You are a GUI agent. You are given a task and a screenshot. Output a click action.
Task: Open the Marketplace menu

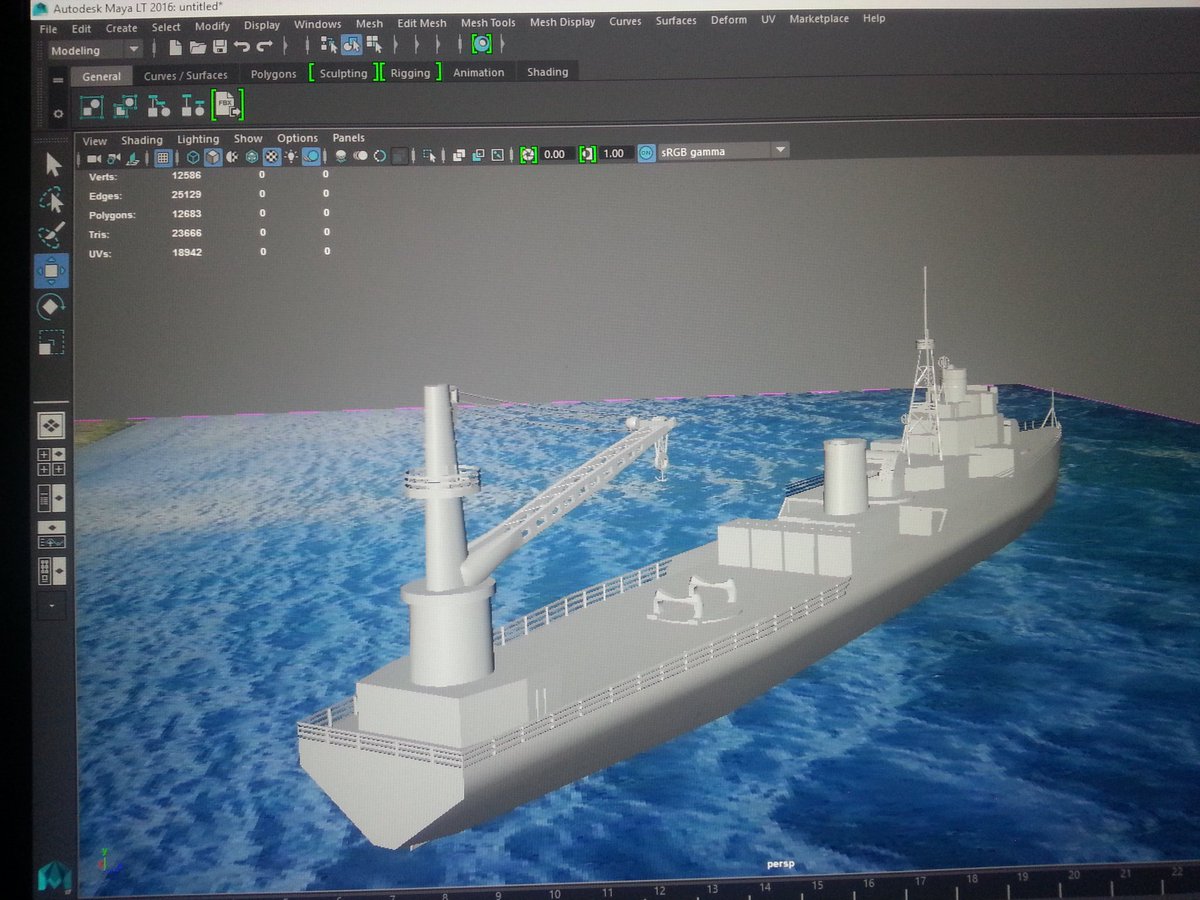point(819,19)
